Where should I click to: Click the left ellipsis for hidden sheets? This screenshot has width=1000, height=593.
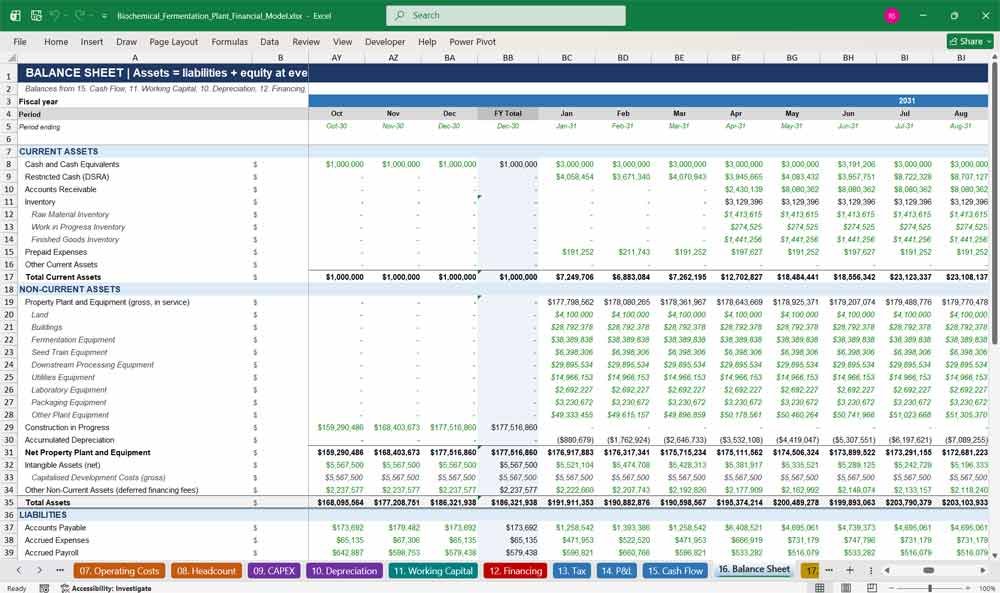click(x=60, y=570)
